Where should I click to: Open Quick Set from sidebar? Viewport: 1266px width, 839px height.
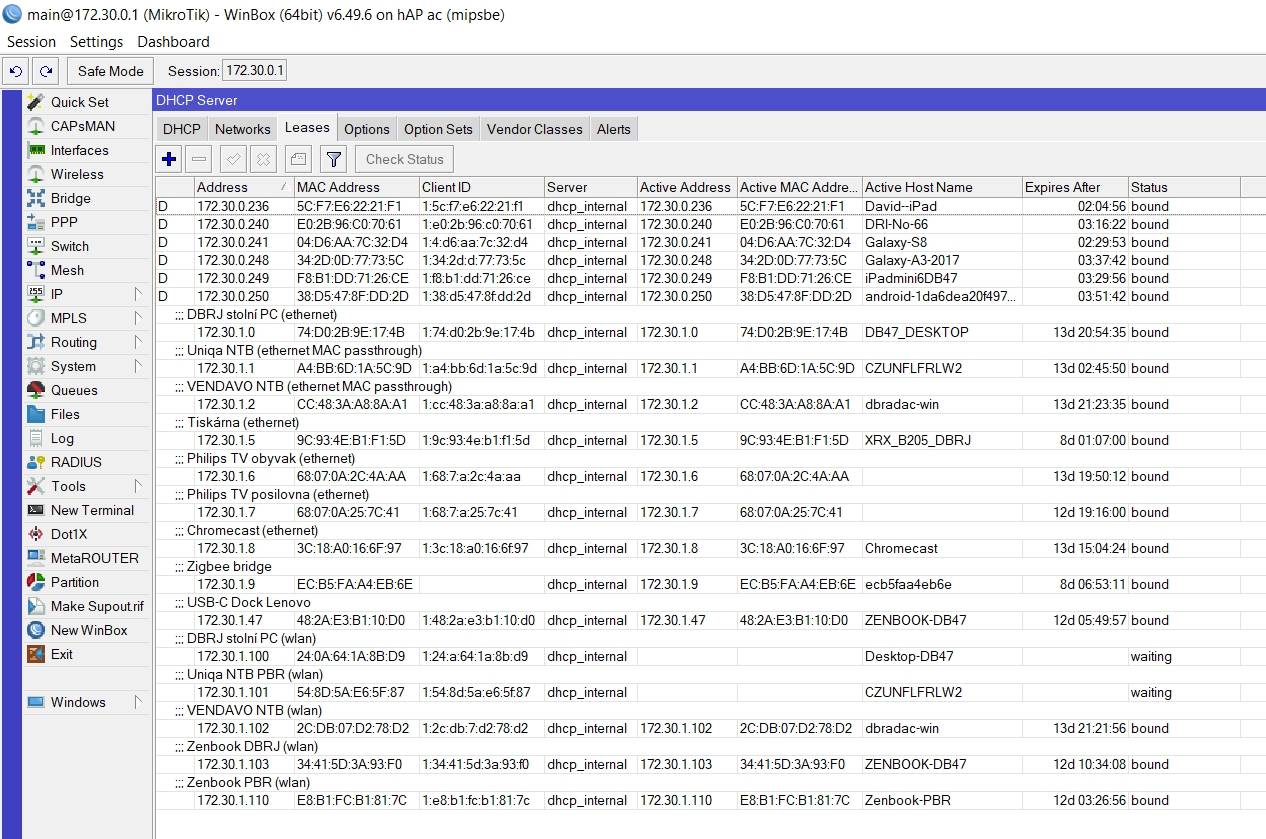pos(79,102)
